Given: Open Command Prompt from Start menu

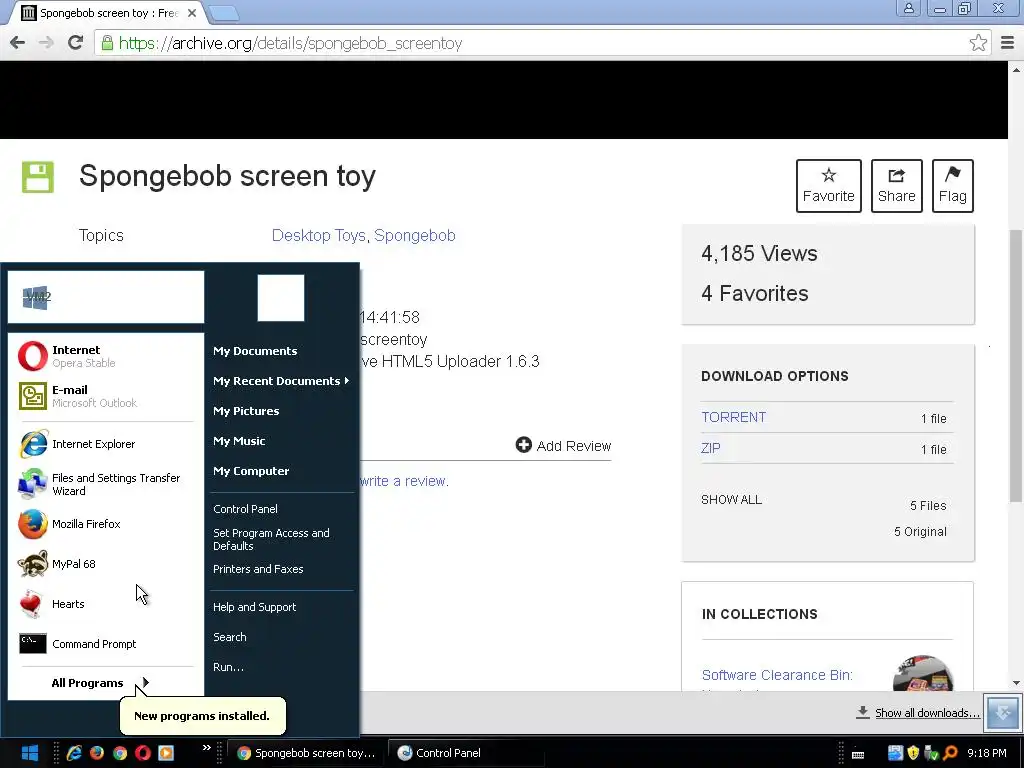Looking at the screenshot, I should (x=104, y=644).
